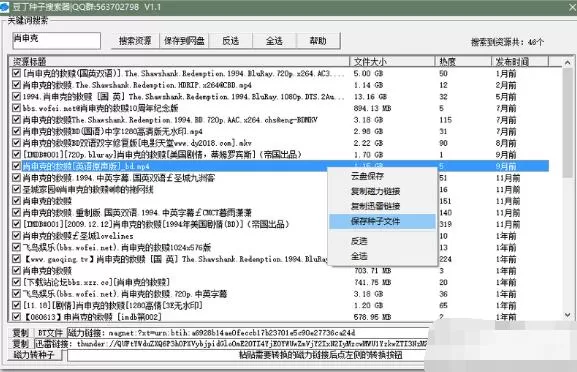Click heat value 319
This screenshot has width=577, height=372.
pos(445,224)
